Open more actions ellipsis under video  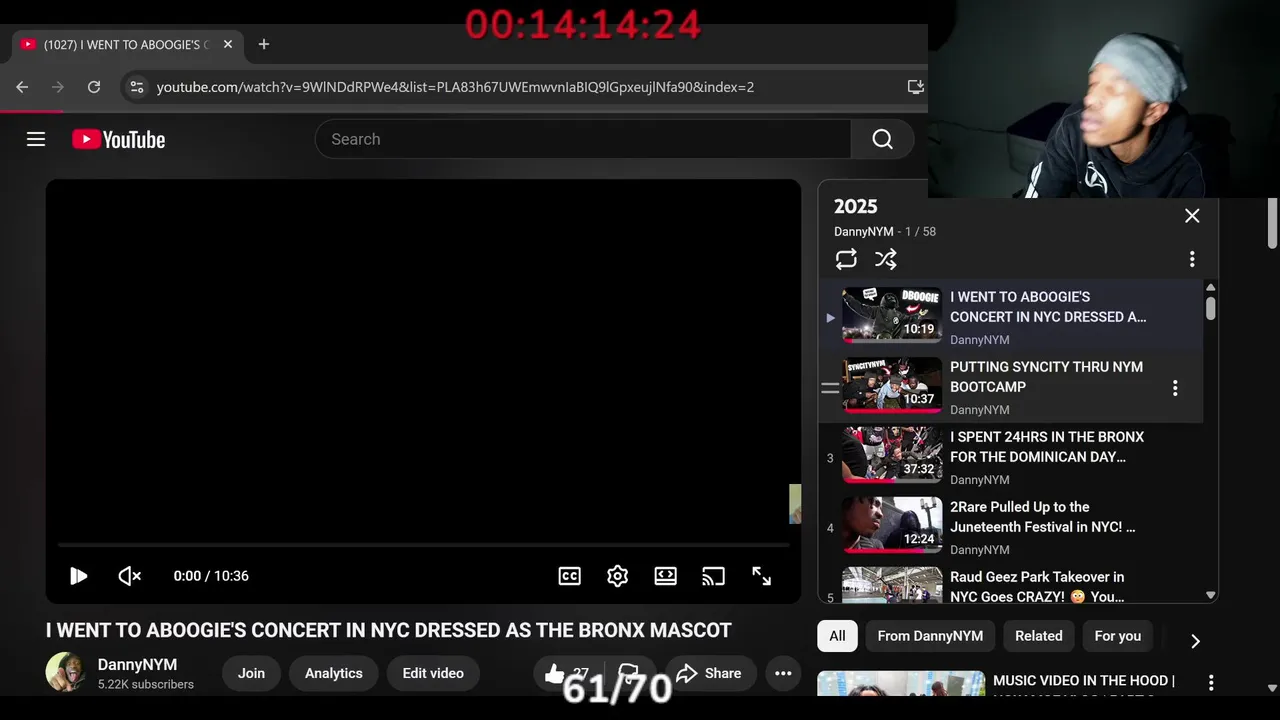[783, 673]
